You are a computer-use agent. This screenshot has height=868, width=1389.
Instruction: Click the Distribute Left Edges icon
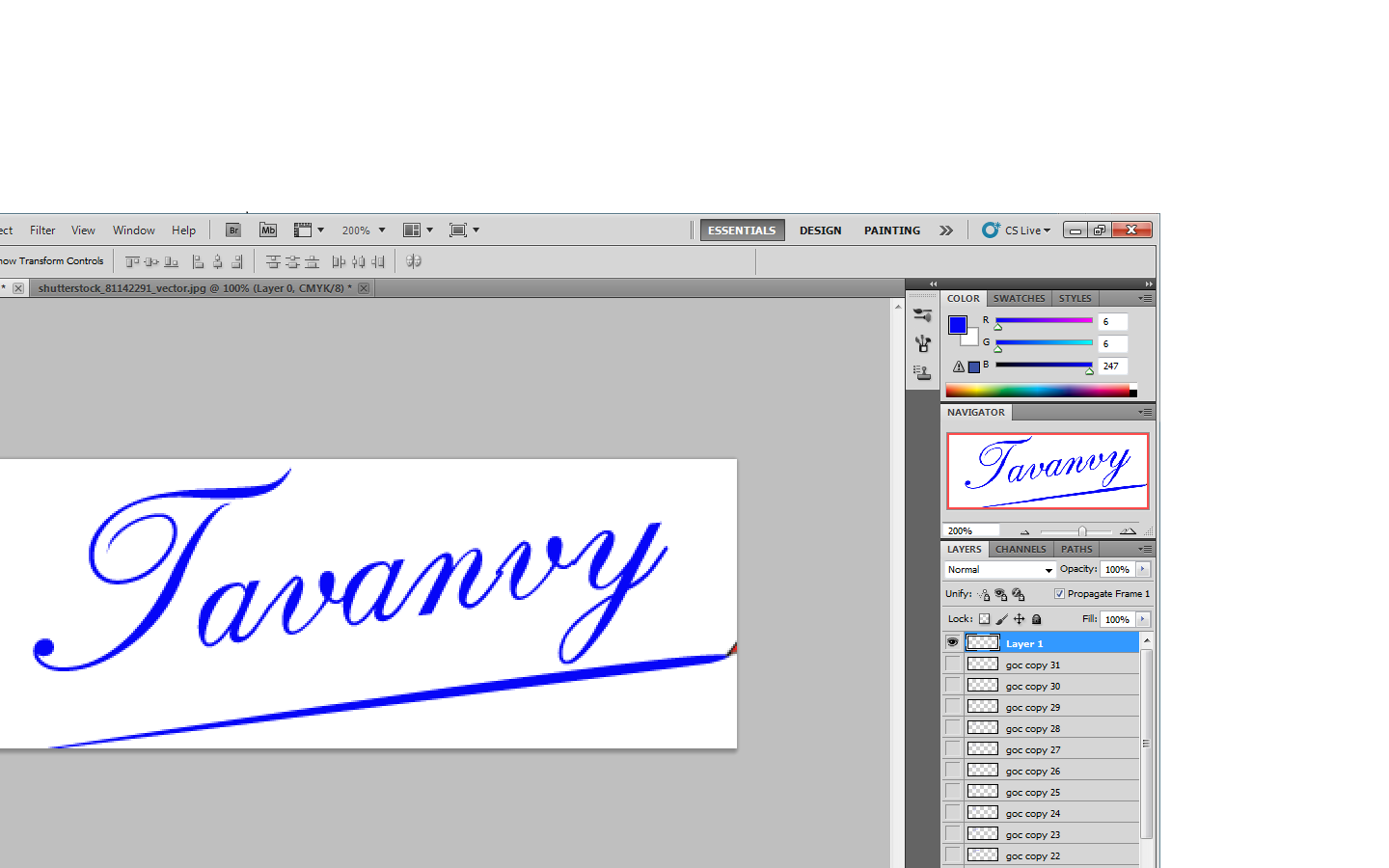[x=339, y=261]
